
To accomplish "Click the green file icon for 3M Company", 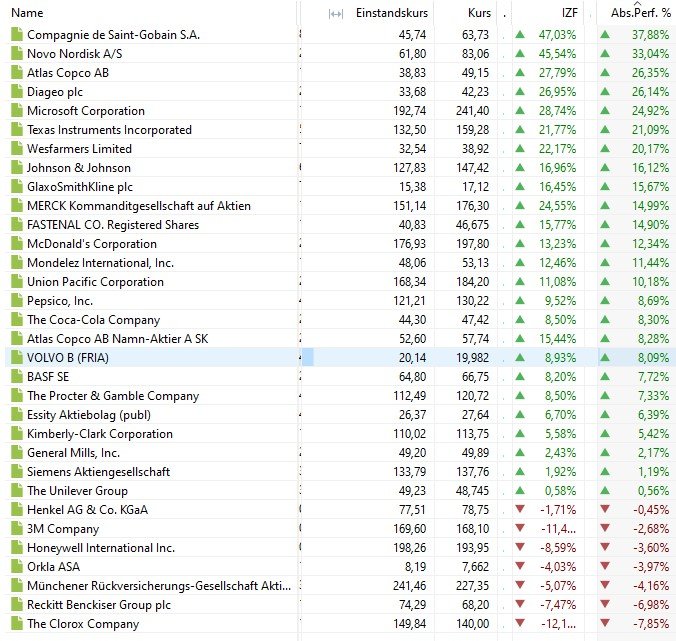I will [17, 528].
